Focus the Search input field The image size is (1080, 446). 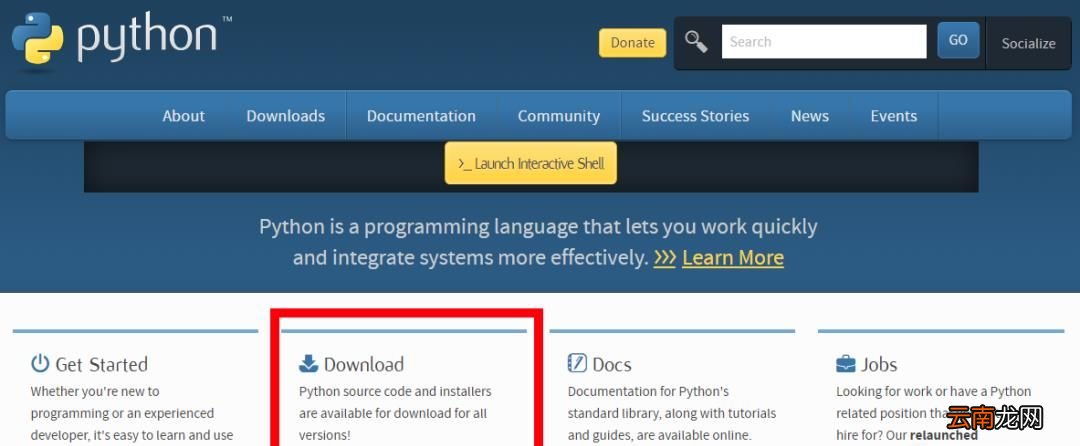tap(824, 41)
